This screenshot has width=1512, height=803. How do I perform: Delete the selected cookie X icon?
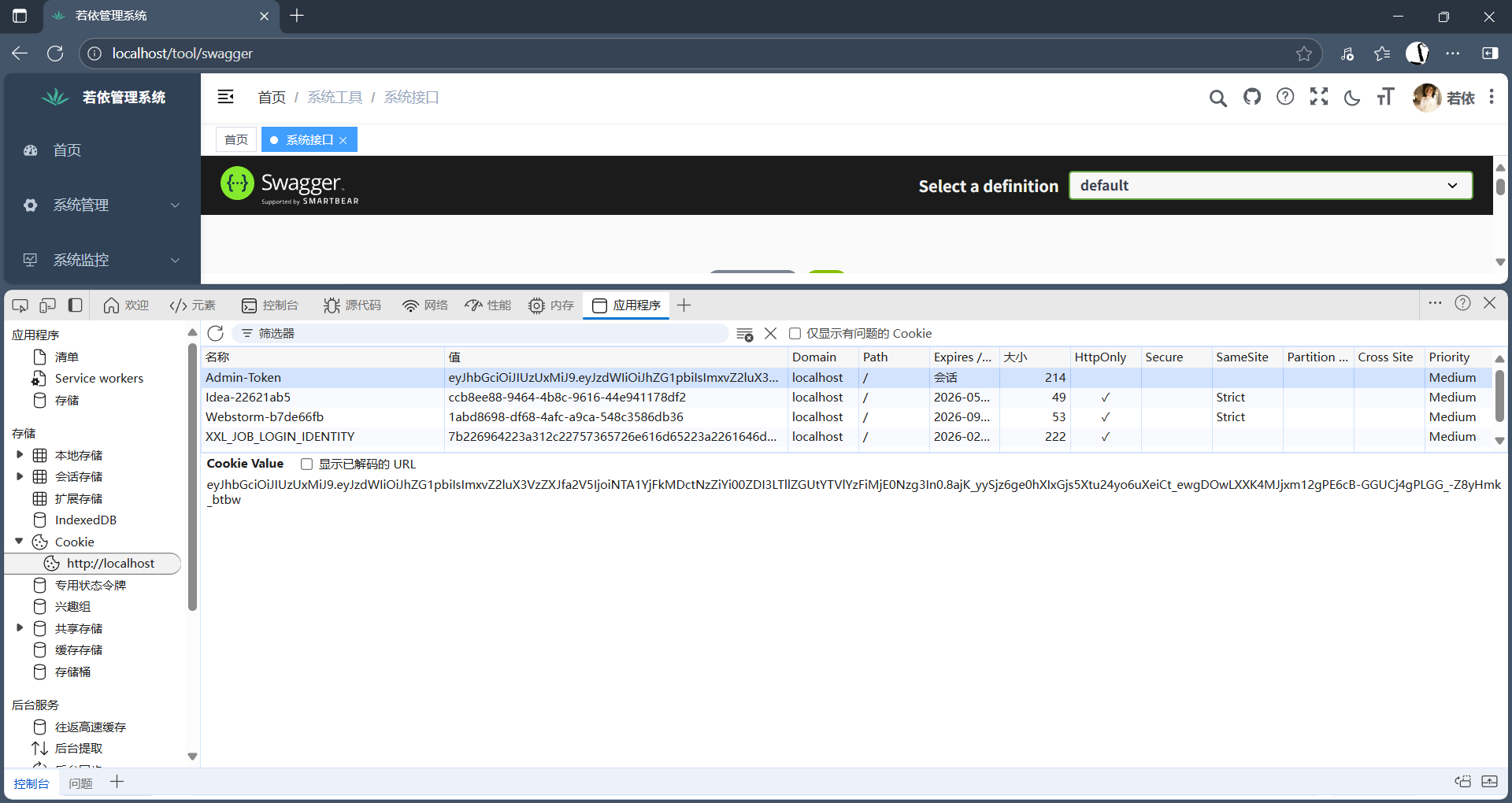pos(771,334)
